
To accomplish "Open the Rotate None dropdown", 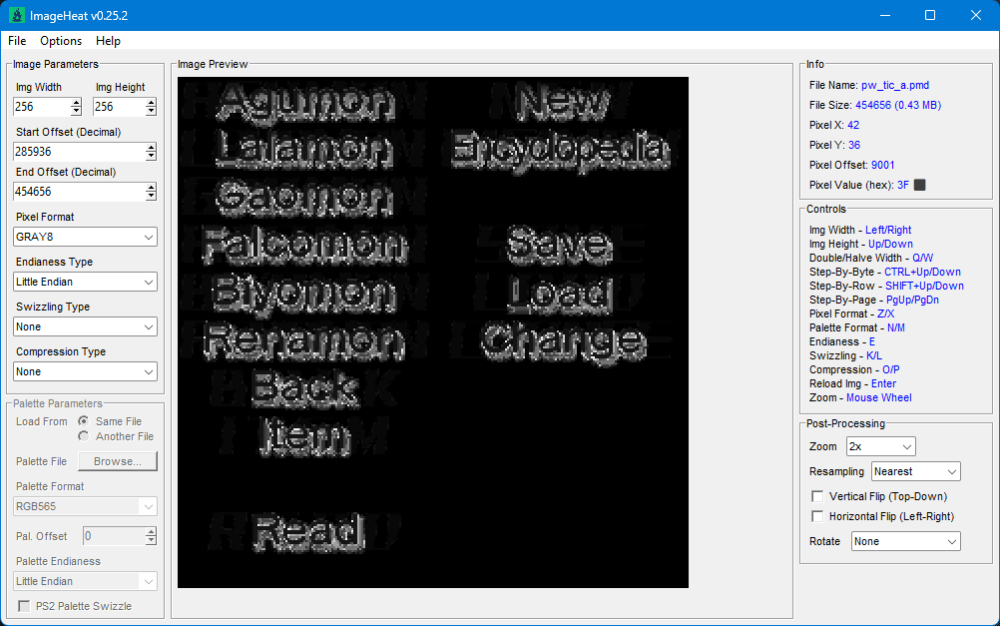I will (x=906, y=541).
